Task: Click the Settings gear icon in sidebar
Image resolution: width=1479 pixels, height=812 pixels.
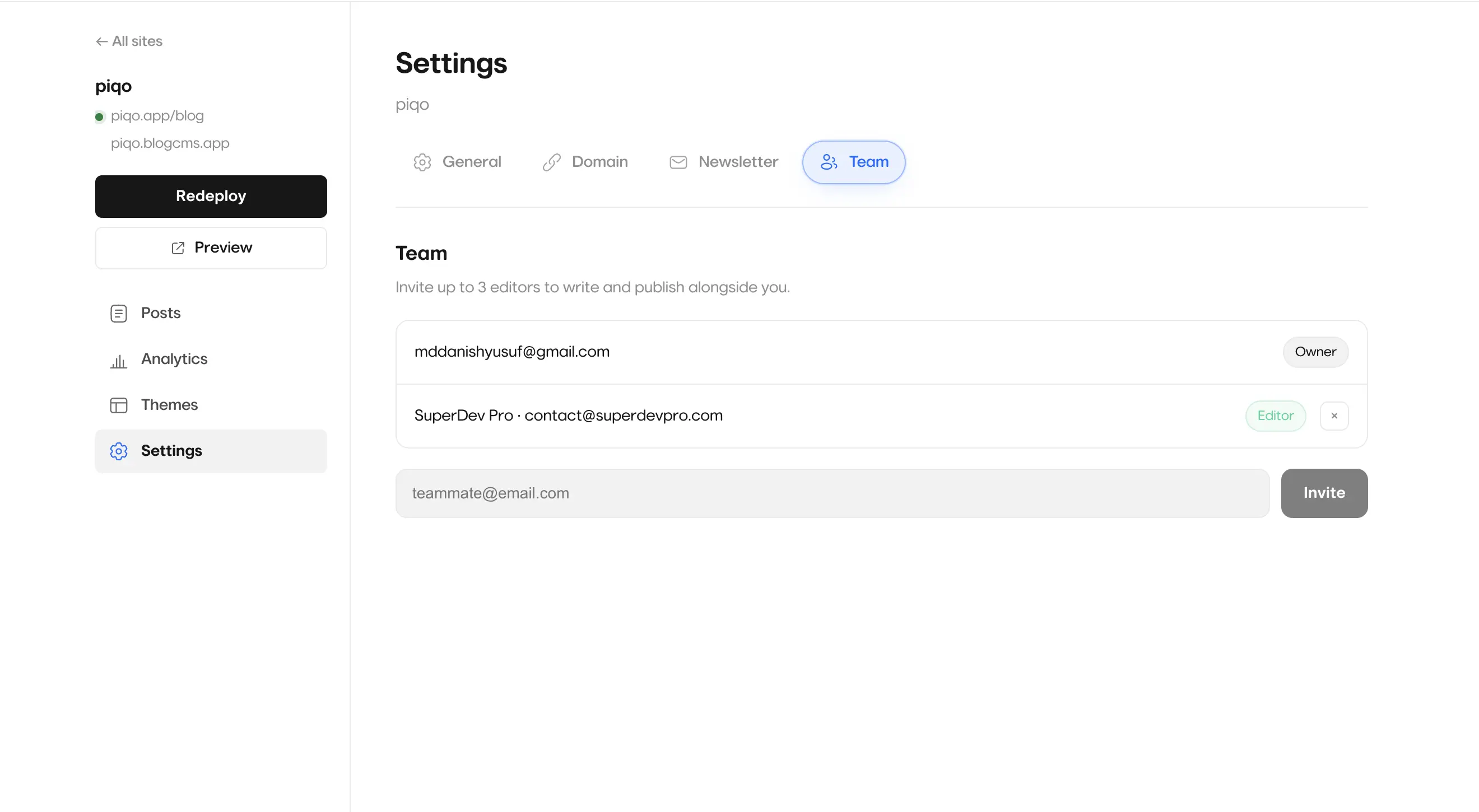Action: pos(118,451)
